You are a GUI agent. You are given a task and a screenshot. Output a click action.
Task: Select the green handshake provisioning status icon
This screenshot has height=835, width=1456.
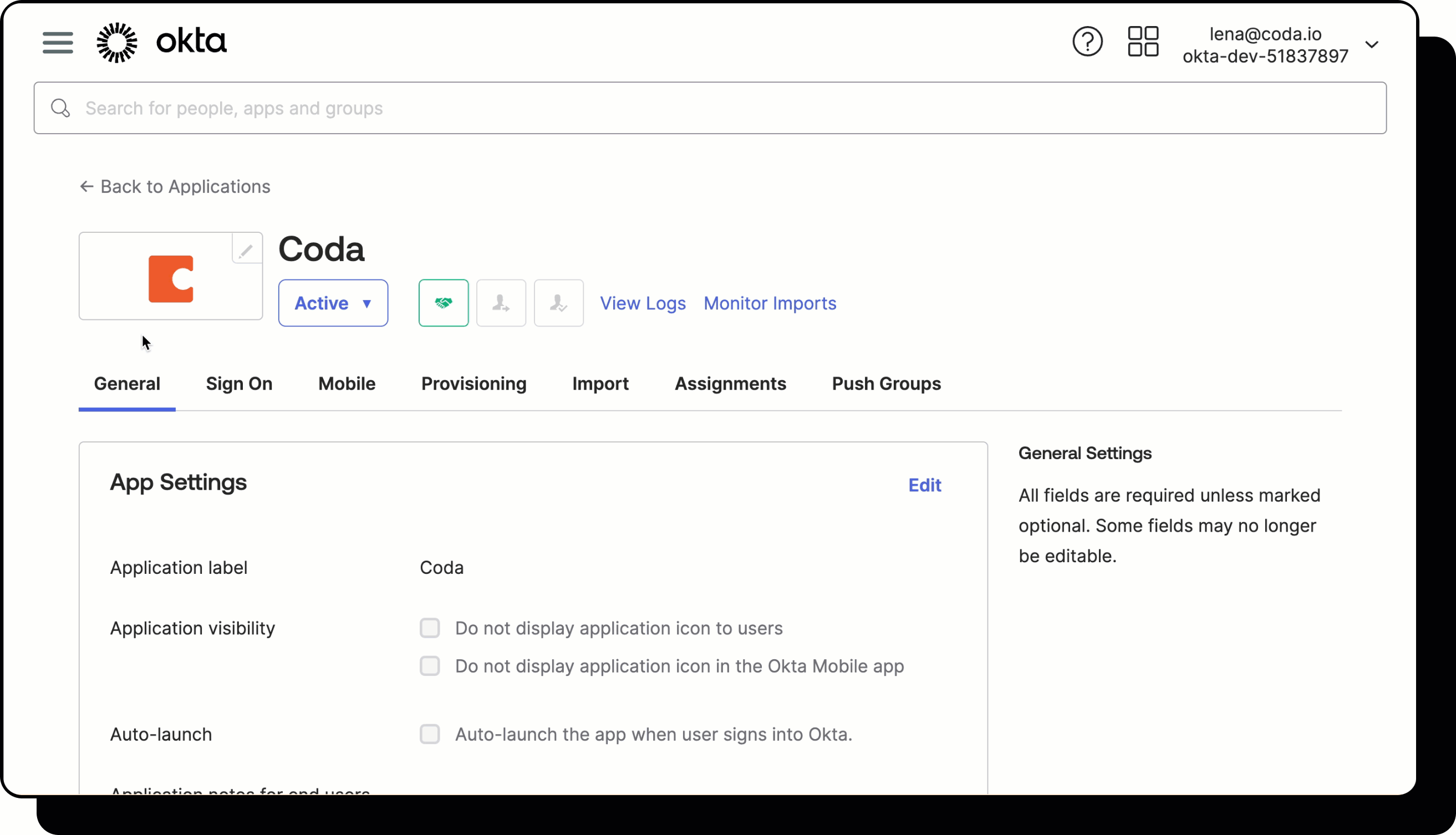[x=443, y=303]
